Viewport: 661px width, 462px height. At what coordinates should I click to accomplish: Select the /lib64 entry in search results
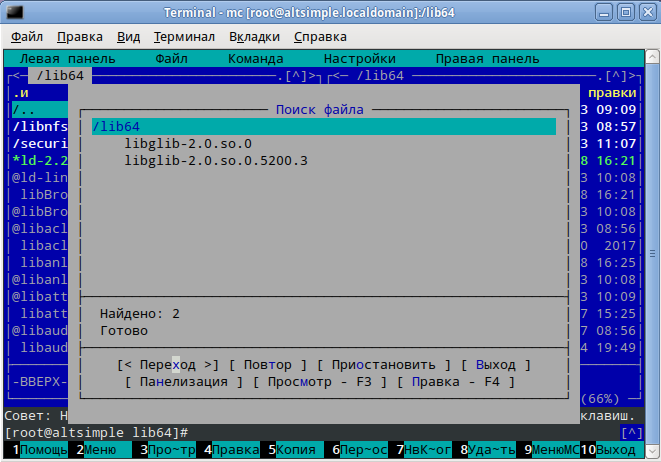coord(116,127)
